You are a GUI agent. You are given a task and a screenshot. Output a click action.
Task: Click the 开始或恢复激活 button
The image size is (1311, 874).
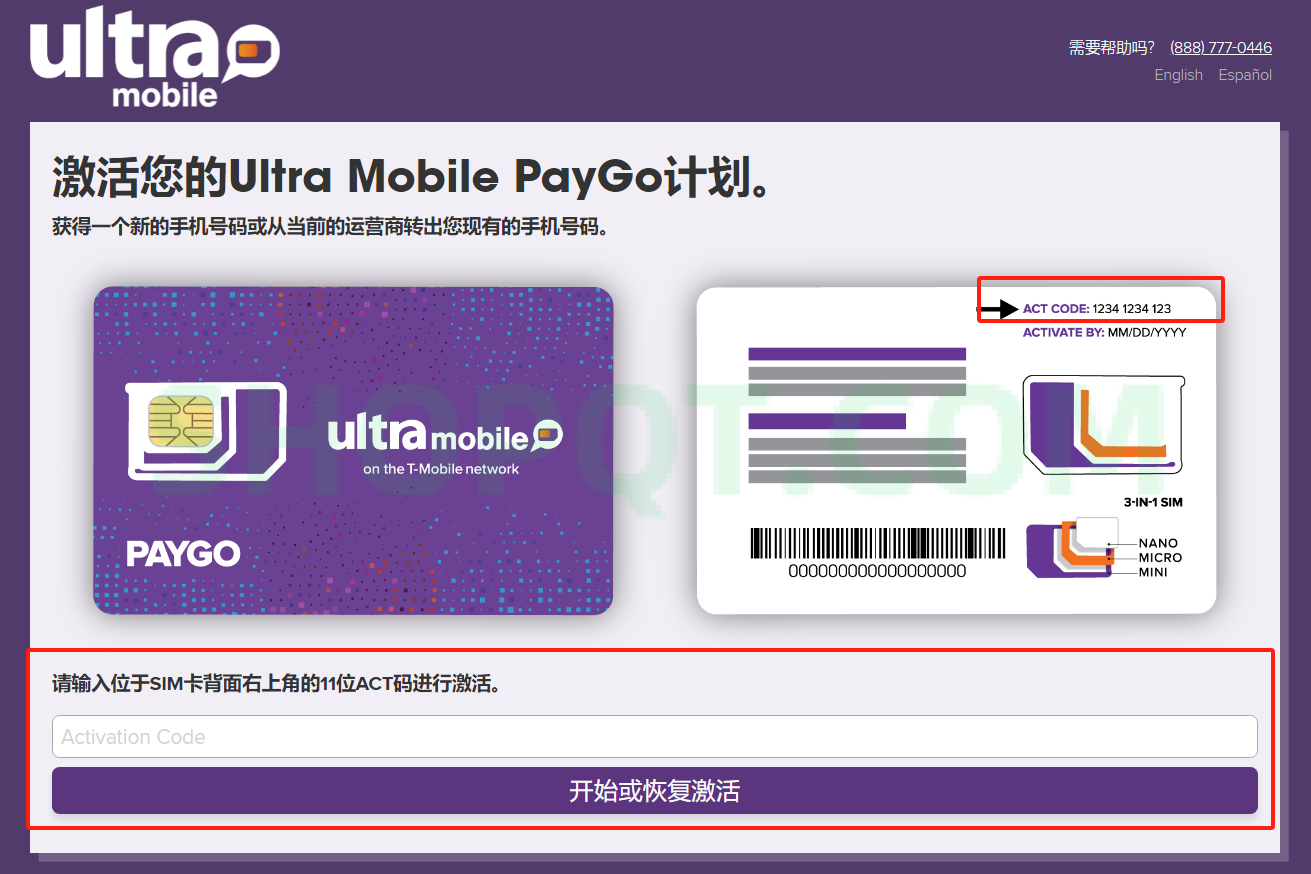654,791
